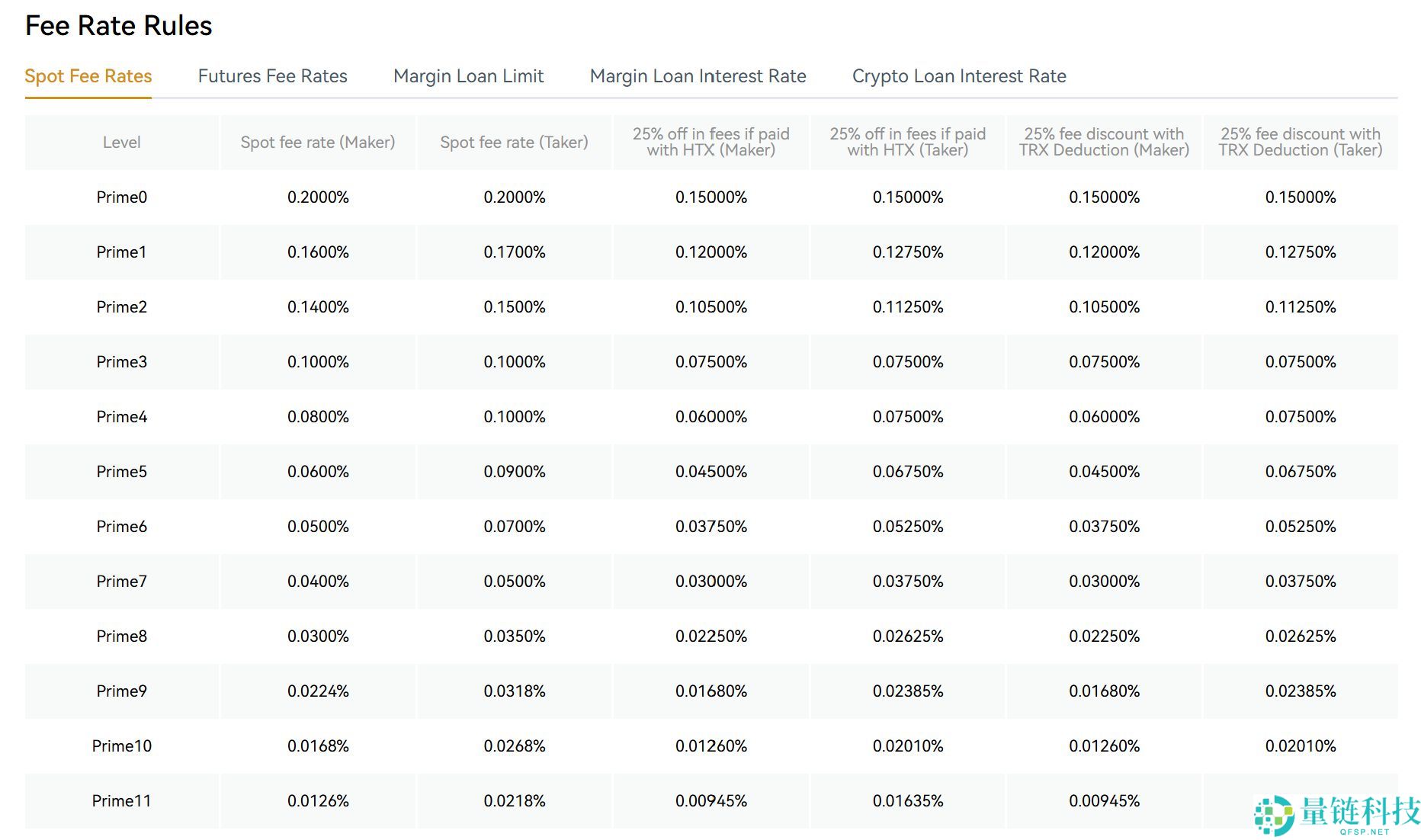Viewport: 1421px width, 840px height.
Task: Select Prime7 maker rate 0.0400%
Action: [x=318, y=582]
